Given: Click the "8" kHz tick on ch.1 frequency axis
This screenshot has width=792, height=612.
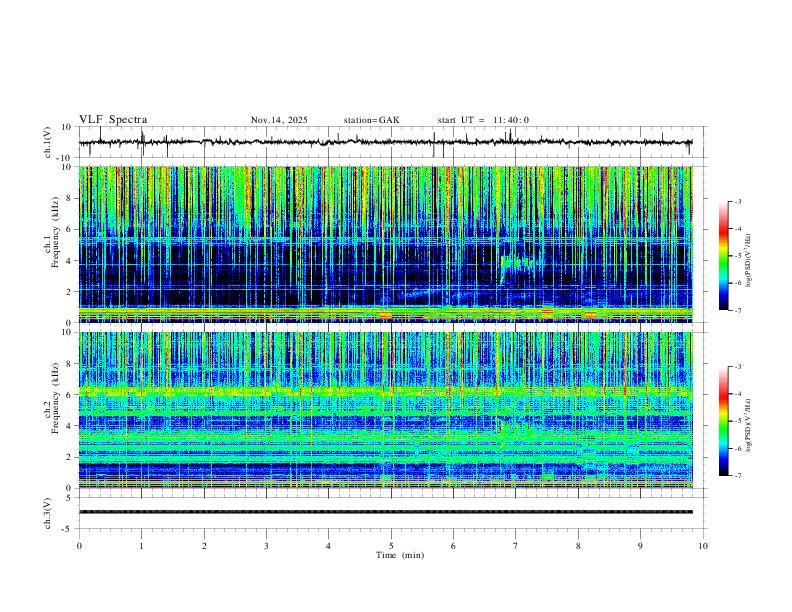Looking at the screenshot, I should point(70,198).
